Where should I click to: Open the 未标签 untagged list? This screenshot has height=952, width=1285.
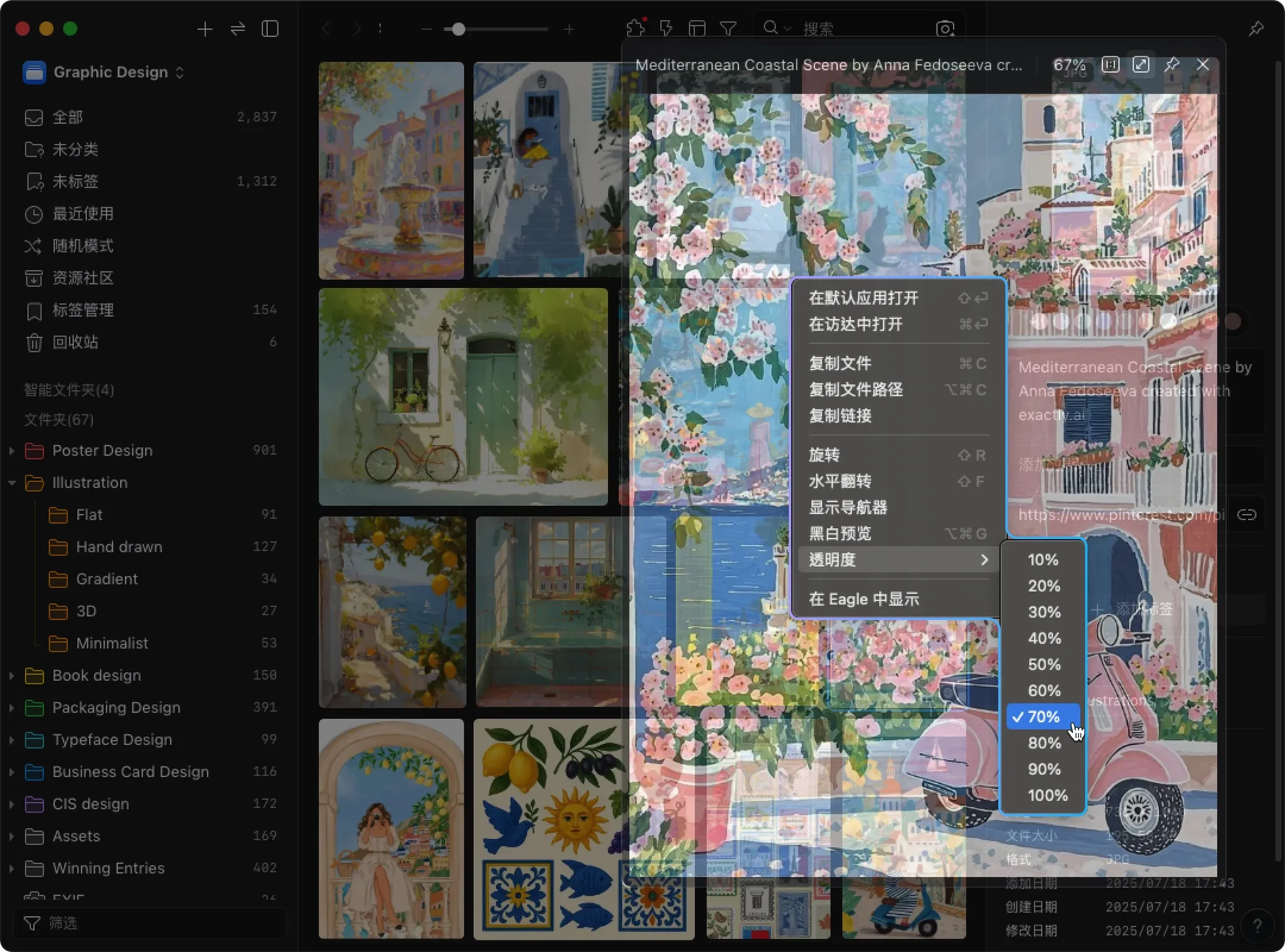(151, 181)
